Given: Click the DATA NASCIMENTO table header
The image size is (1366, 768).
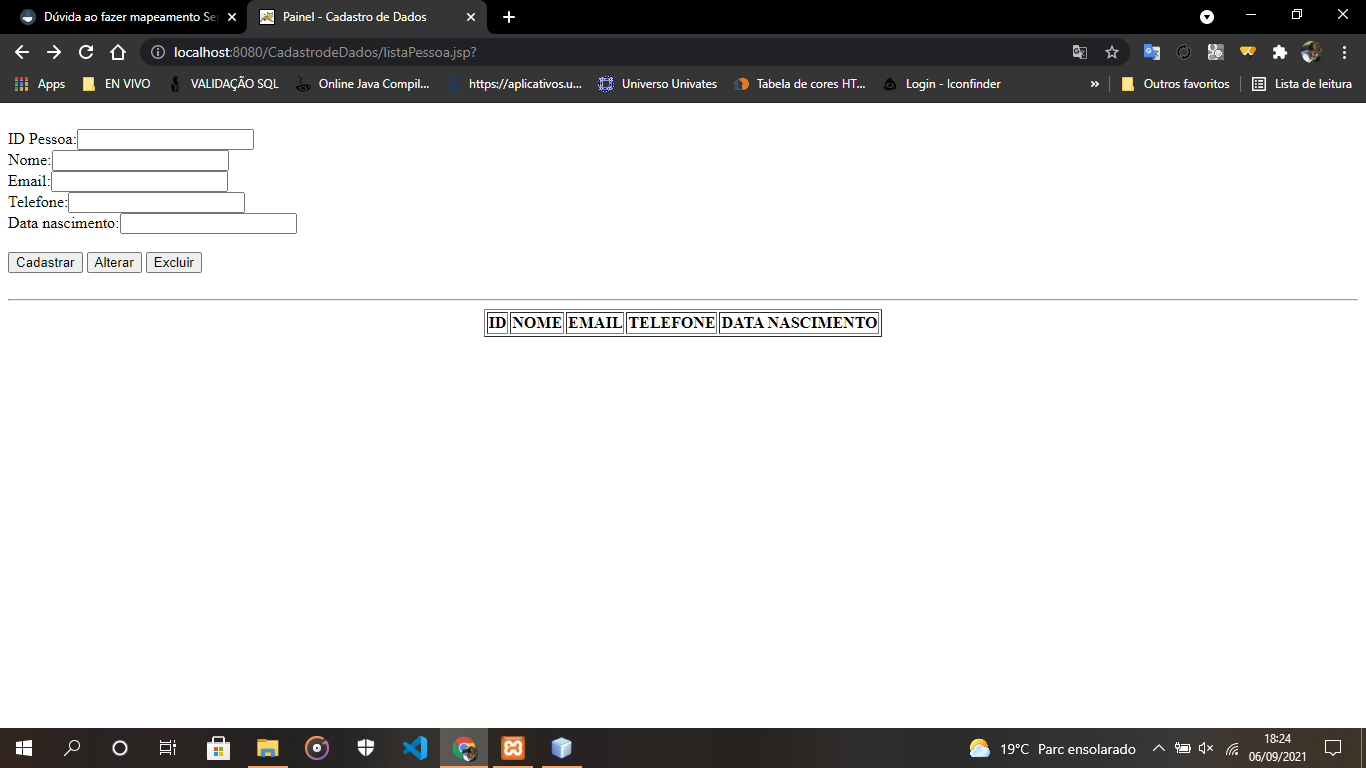Looking at the screenshot, I should (x=799, y=323).
